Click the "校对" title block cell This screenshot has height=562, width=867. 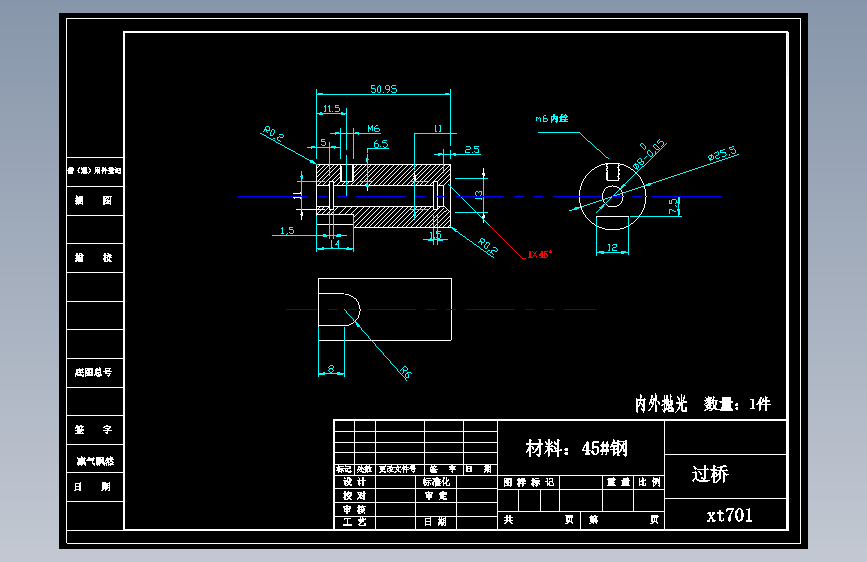click(354, 496)
